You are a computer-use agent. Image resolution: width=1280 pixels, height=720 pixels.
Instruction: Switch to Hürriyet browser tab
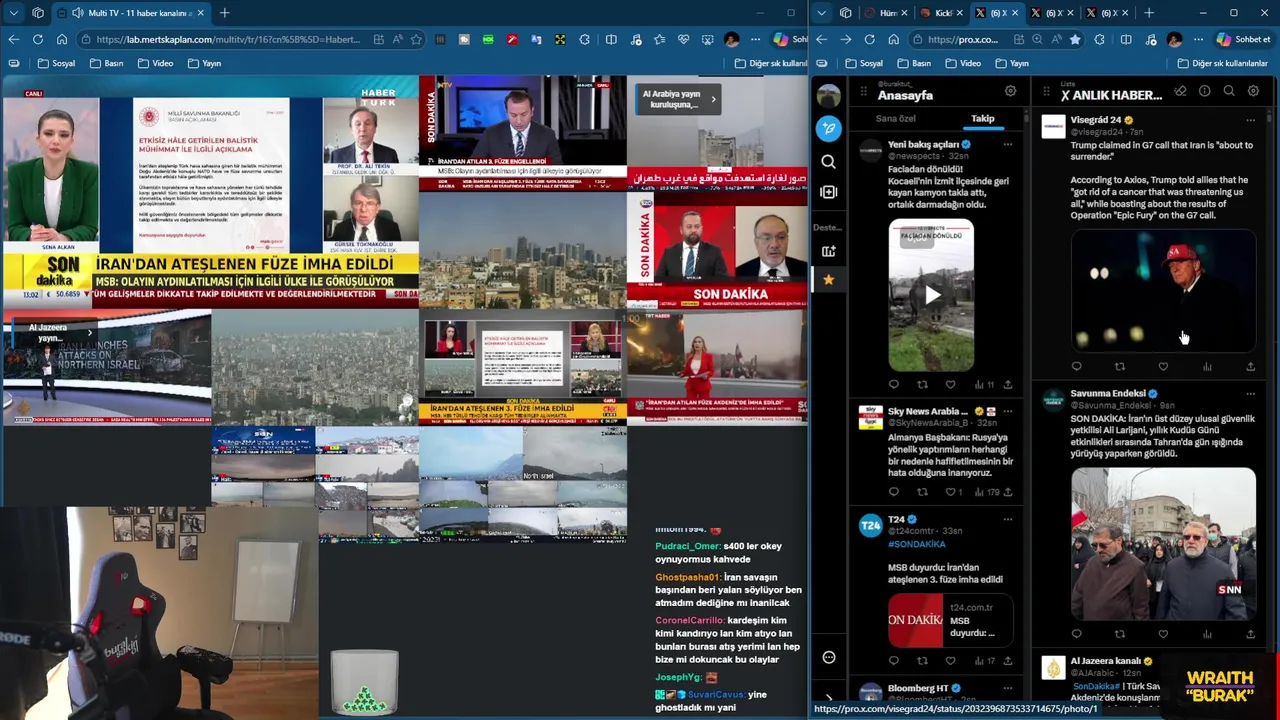(886, 13)
